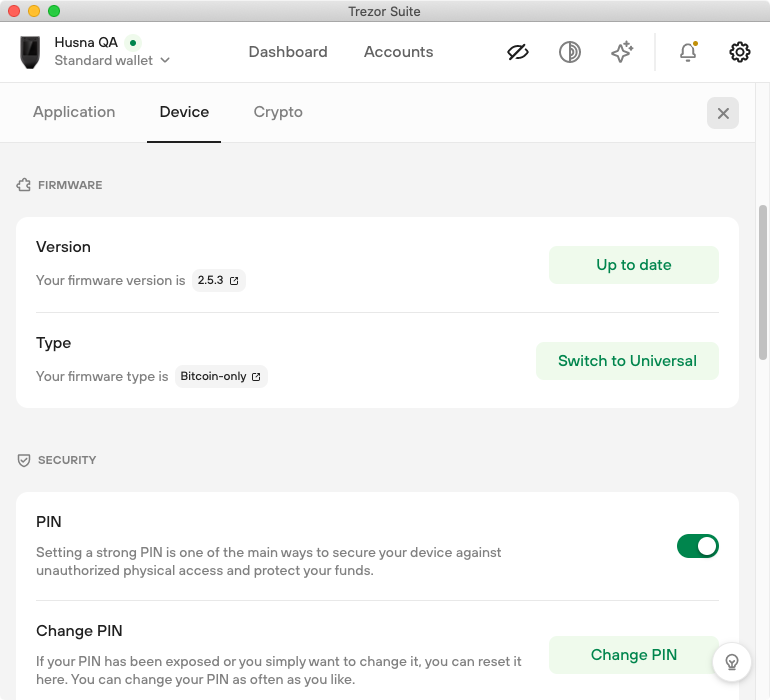Open firmware version 2.5.3 changelog link

click(x=219, y=280)
